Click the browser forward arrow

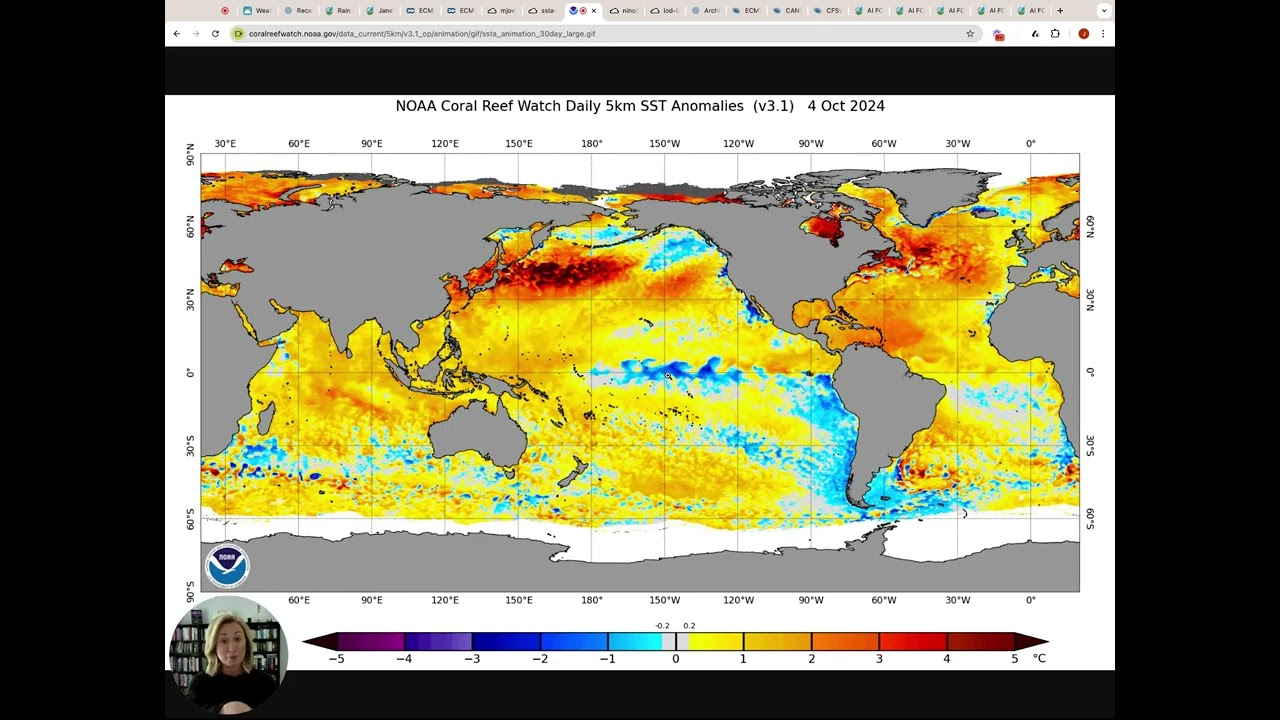pyautogui.click(x=196, y=34)
